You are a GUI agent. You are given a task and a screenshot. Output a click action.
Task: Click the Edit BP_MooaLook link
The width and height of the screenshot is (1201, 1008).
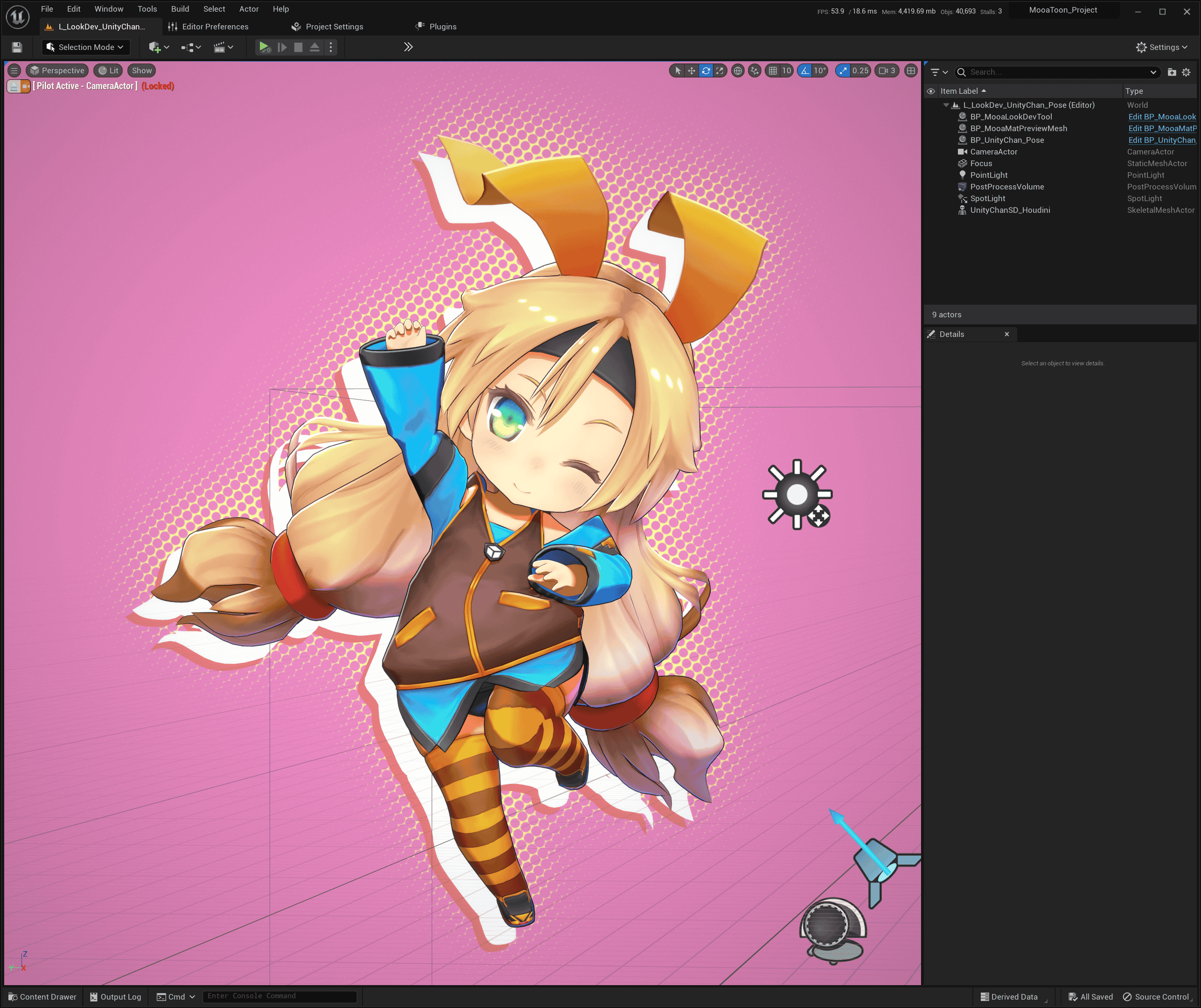(1161, 117)
